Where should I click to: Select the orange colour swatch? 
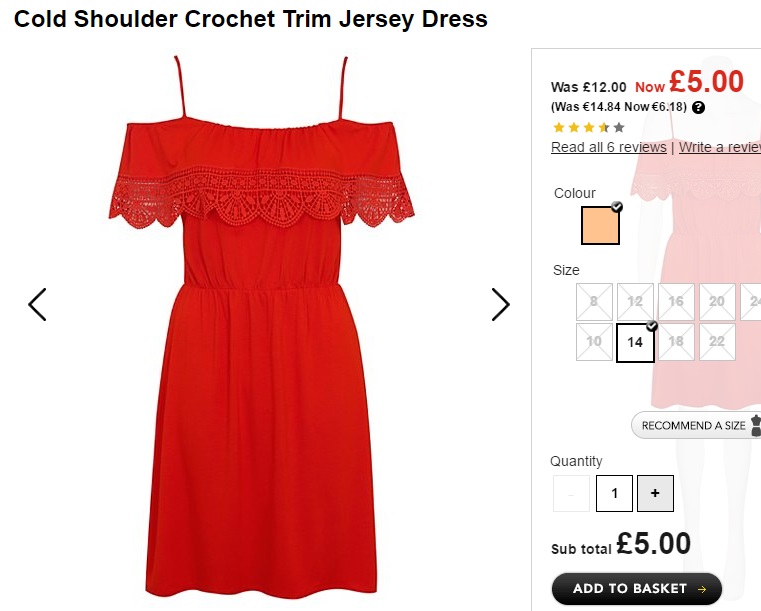click(600, 225)
